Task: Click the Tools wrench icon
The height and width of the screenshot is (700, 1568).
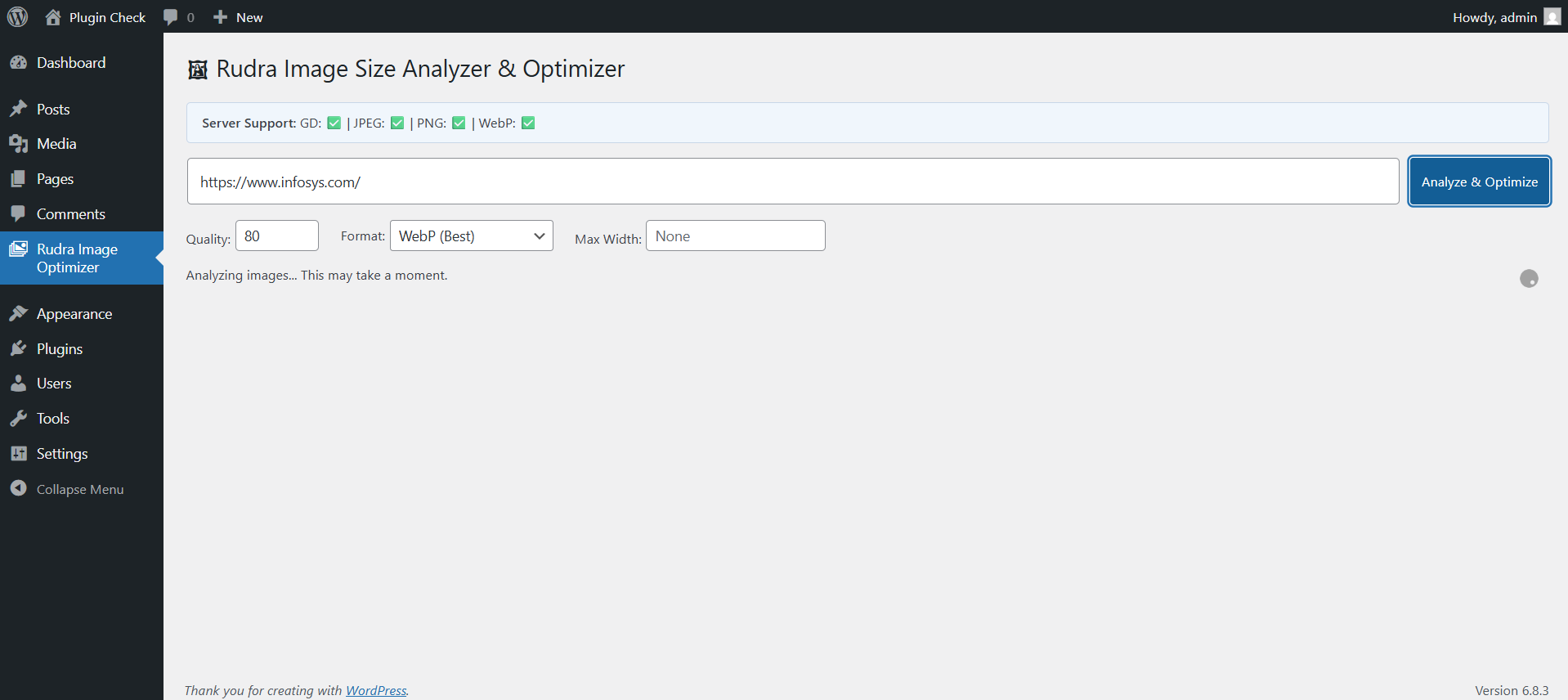Action: tap(18, 419)
